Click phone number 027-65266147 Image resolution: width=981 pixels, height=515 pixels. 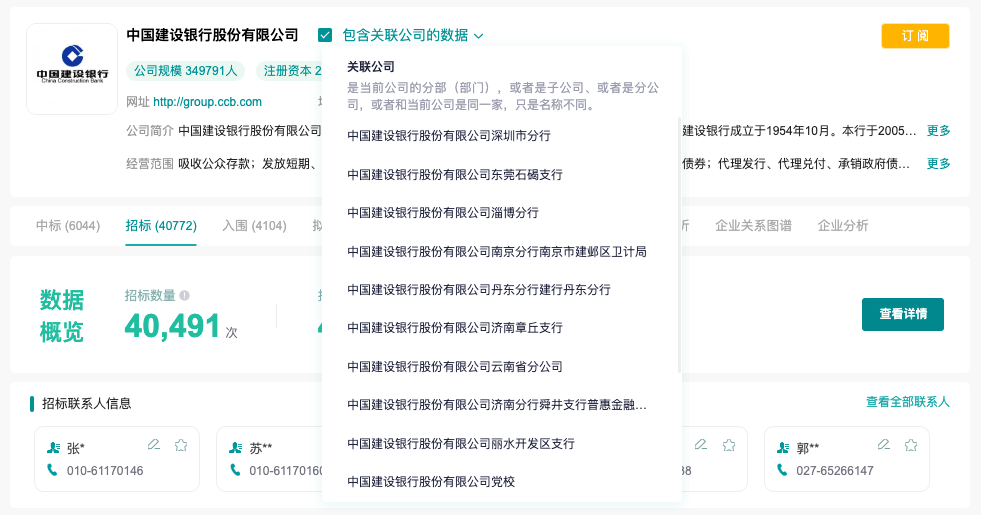pos(835,471)
